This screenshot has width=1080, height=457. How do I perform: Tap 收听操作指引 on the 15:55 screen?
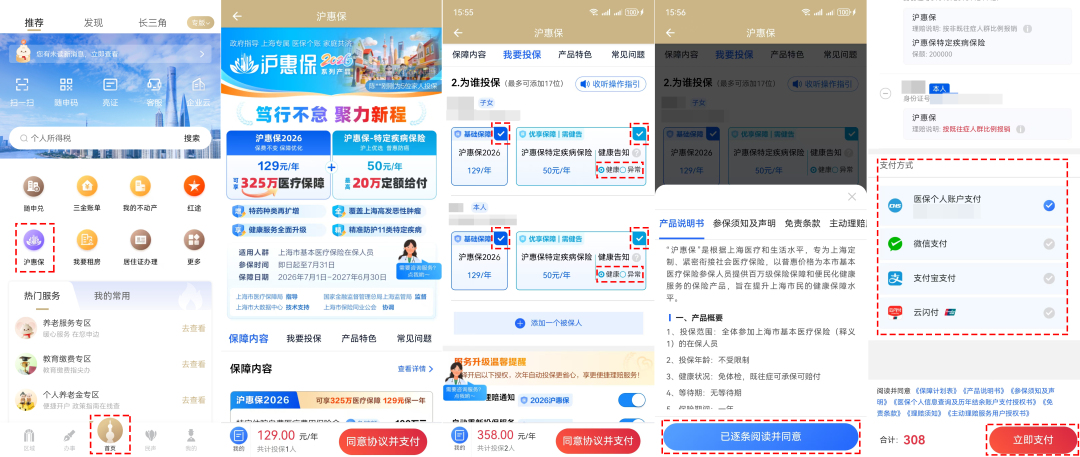pyautogui.click(x=611, y=84)
